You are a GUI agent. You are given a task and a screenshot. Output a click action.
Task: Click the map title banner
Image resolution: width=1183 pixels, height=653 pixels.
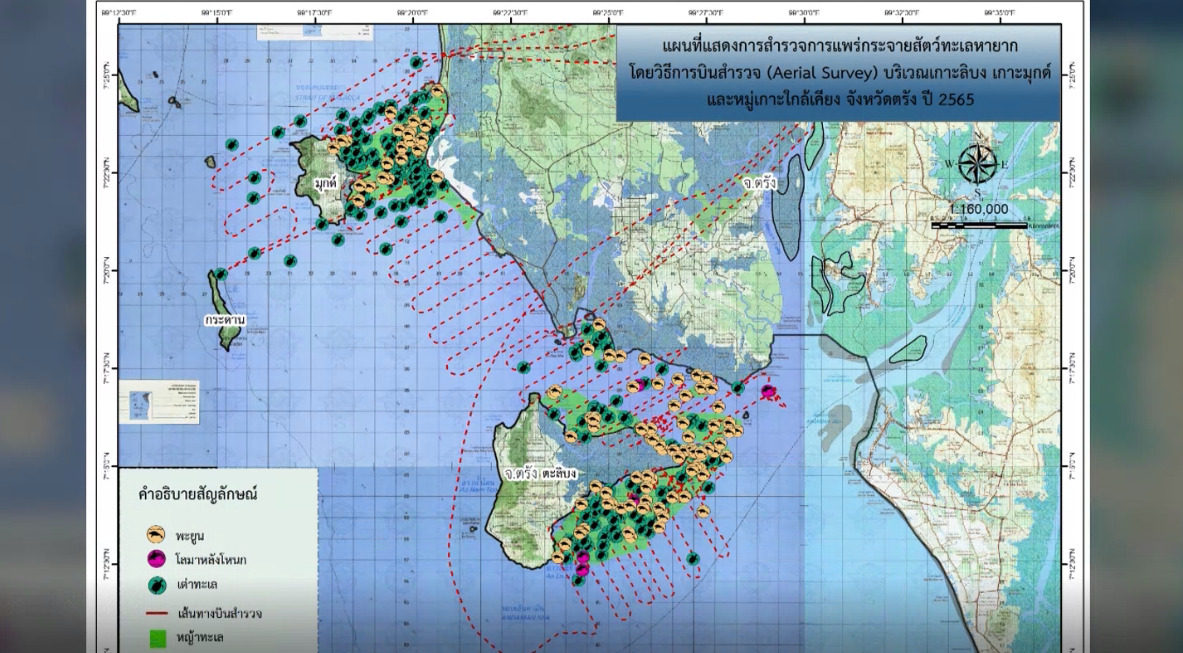(x=838, y=73)
